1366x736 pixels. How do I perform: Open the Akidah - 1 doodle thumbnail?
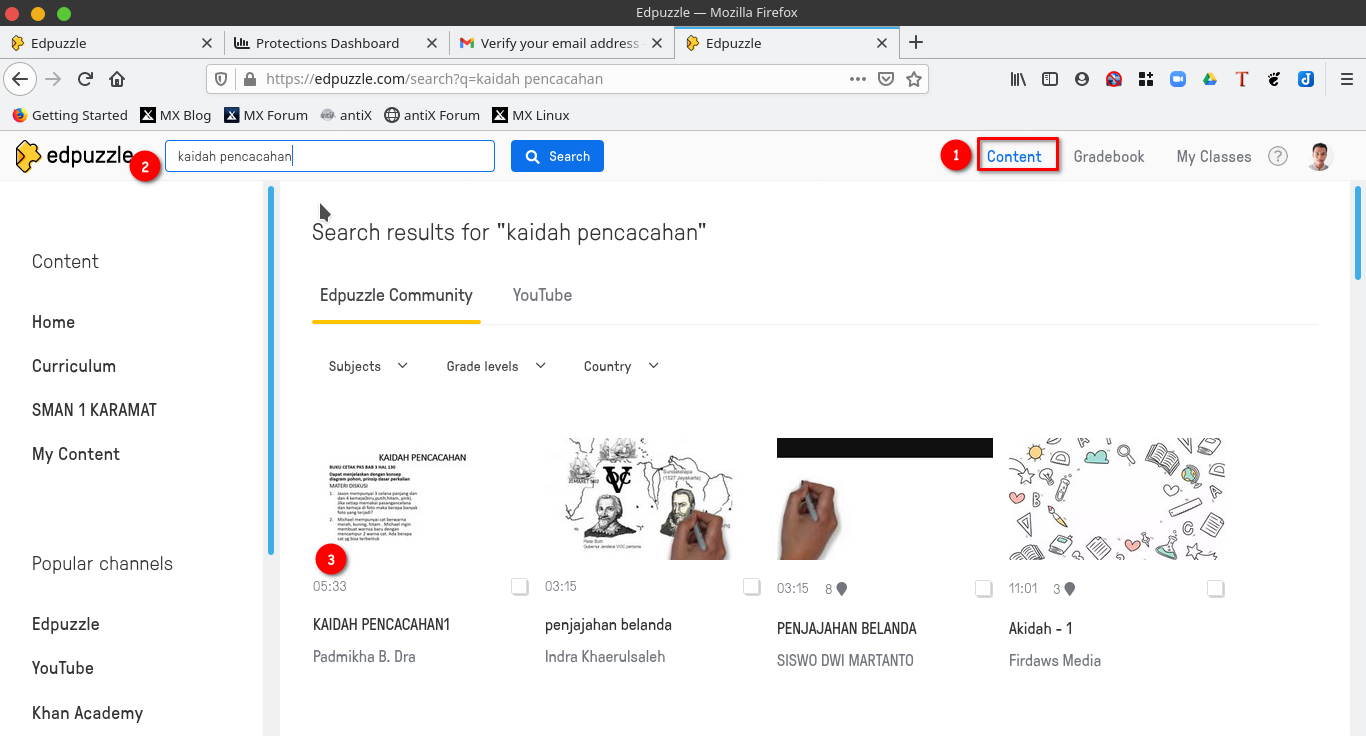coord(1117,498)
